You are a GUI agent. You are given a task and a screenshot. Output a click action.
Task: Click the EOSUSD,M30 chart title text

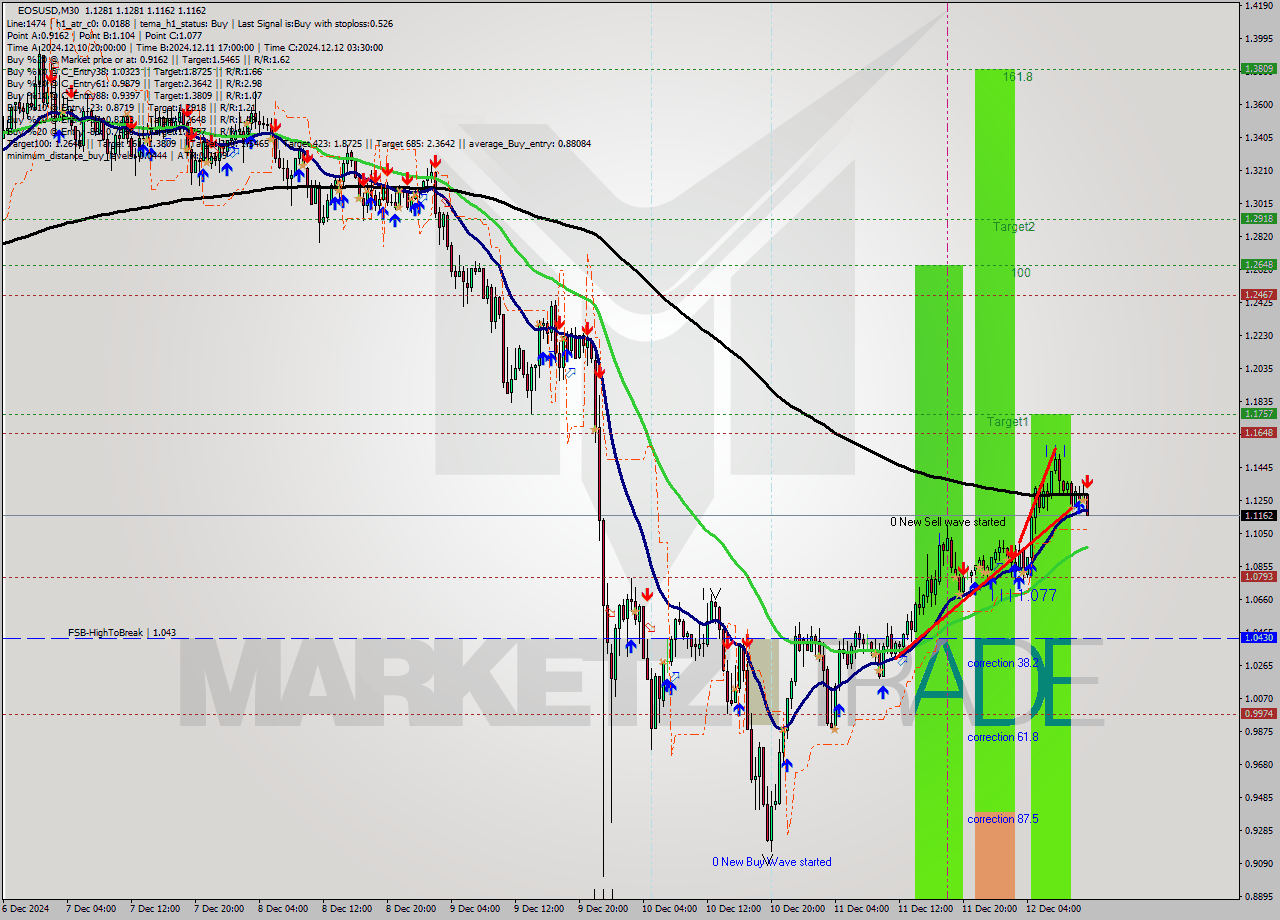coord(50,11)
